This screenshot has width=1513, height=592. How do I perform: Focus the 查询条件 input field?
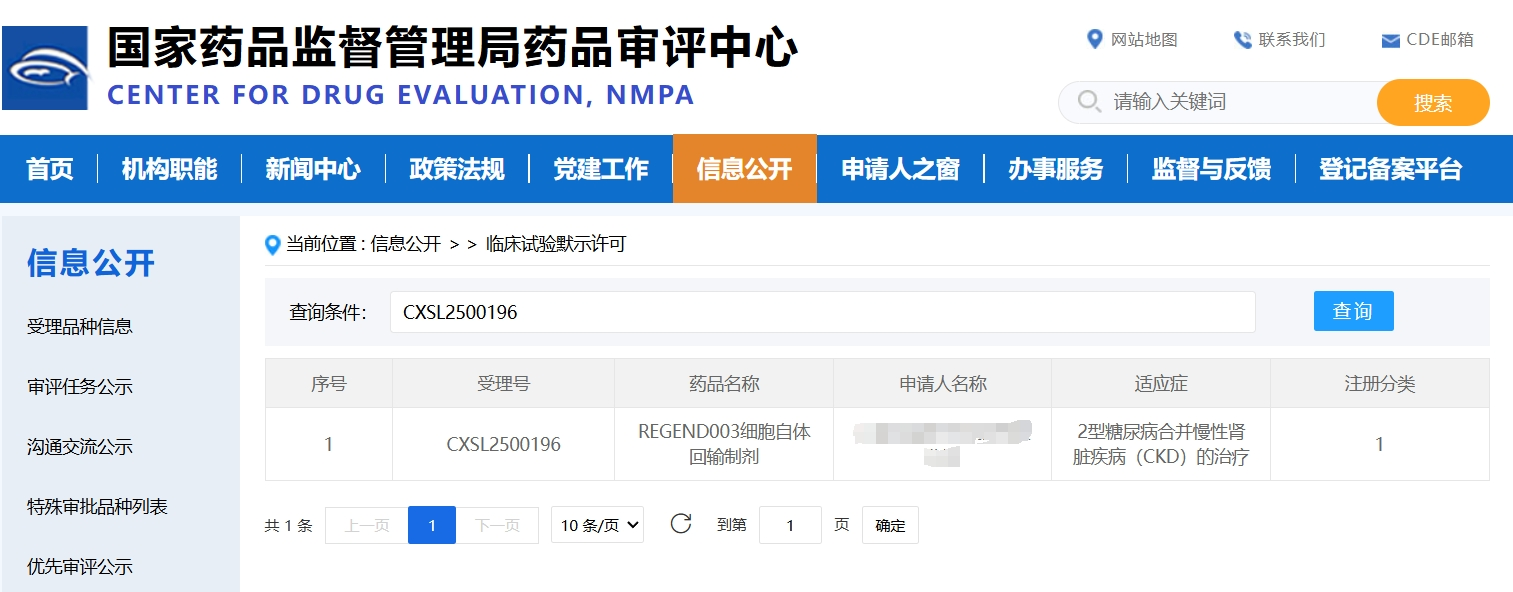tap(822, 312)
